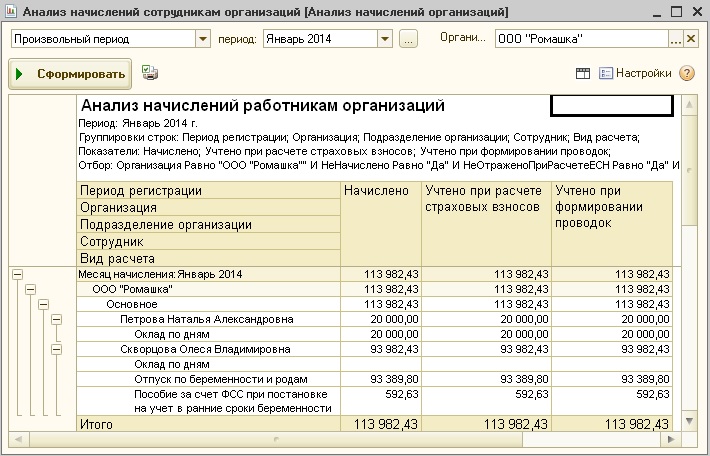Collapse the Скворцова Олеся Владимировна group
Screen dimensions: 710x456
56,350
